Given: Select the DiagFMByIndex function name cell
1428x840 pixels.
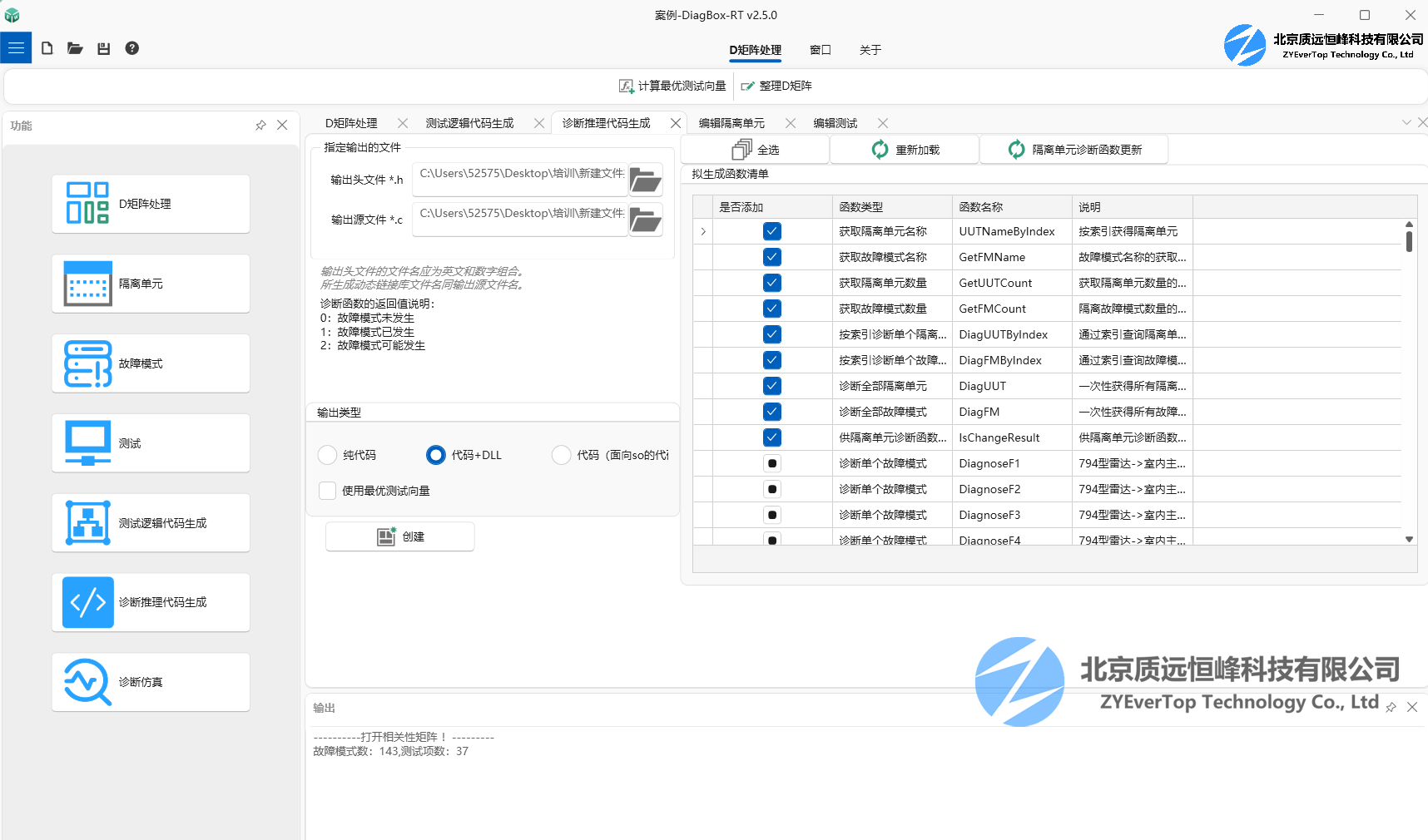Looking at the screenshot, I should click(1013, 360).
